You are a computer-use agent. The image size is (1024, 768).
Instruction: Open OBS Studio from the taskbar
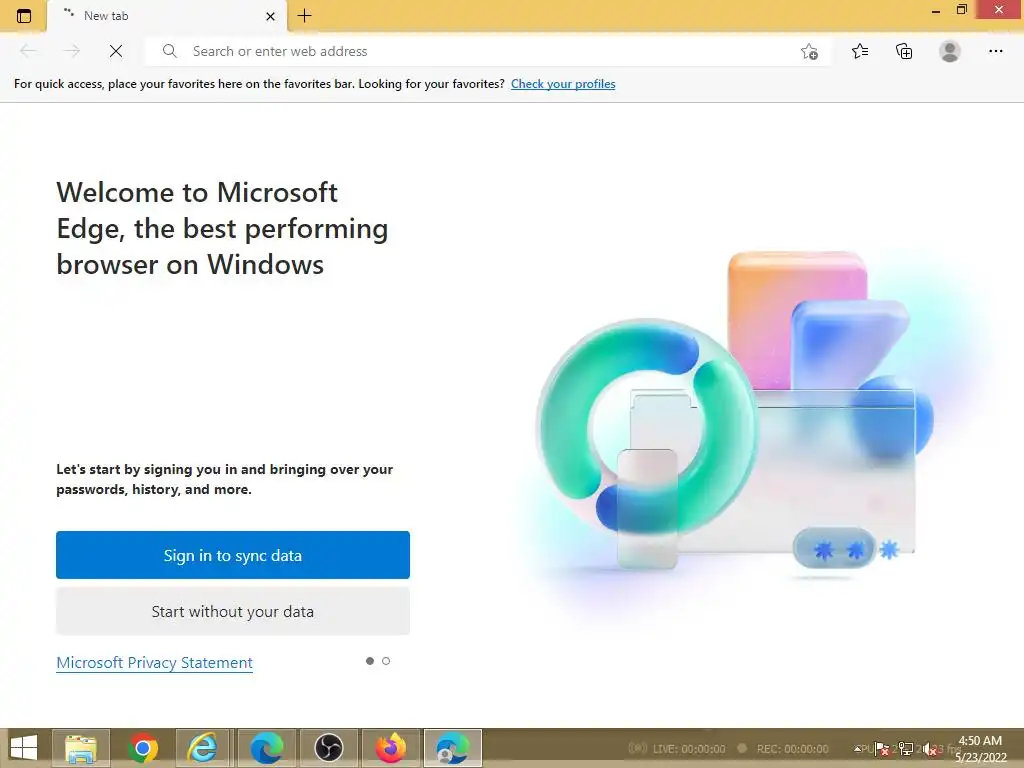pyautogui.click(x=328, y=748)
